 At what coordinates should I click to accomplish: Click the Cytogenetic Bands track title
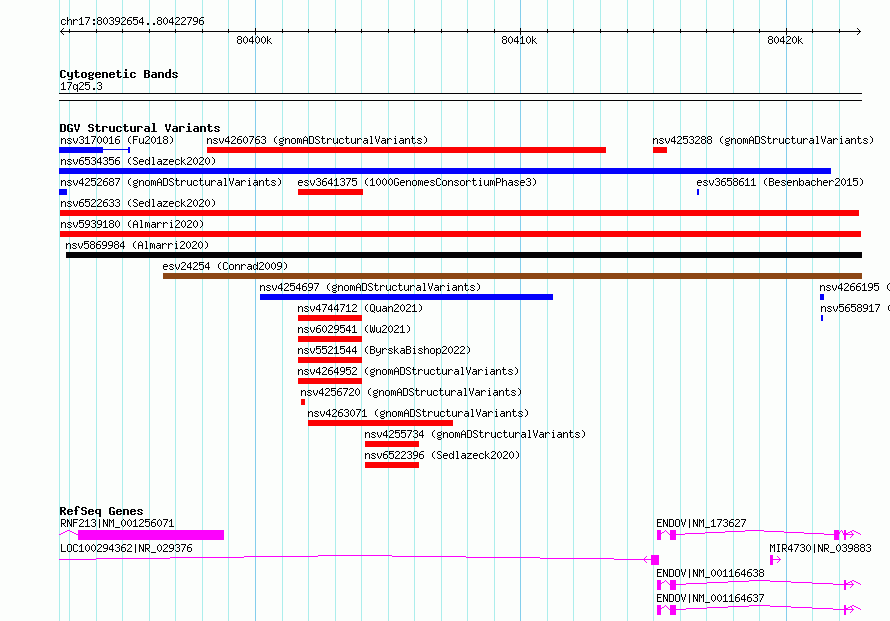point(119,74)
